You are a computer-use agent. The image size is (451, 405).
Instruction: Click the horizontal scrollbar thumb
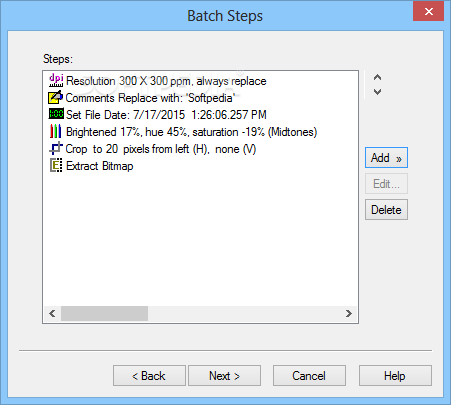pyautogui.click(x=104, y=314)
